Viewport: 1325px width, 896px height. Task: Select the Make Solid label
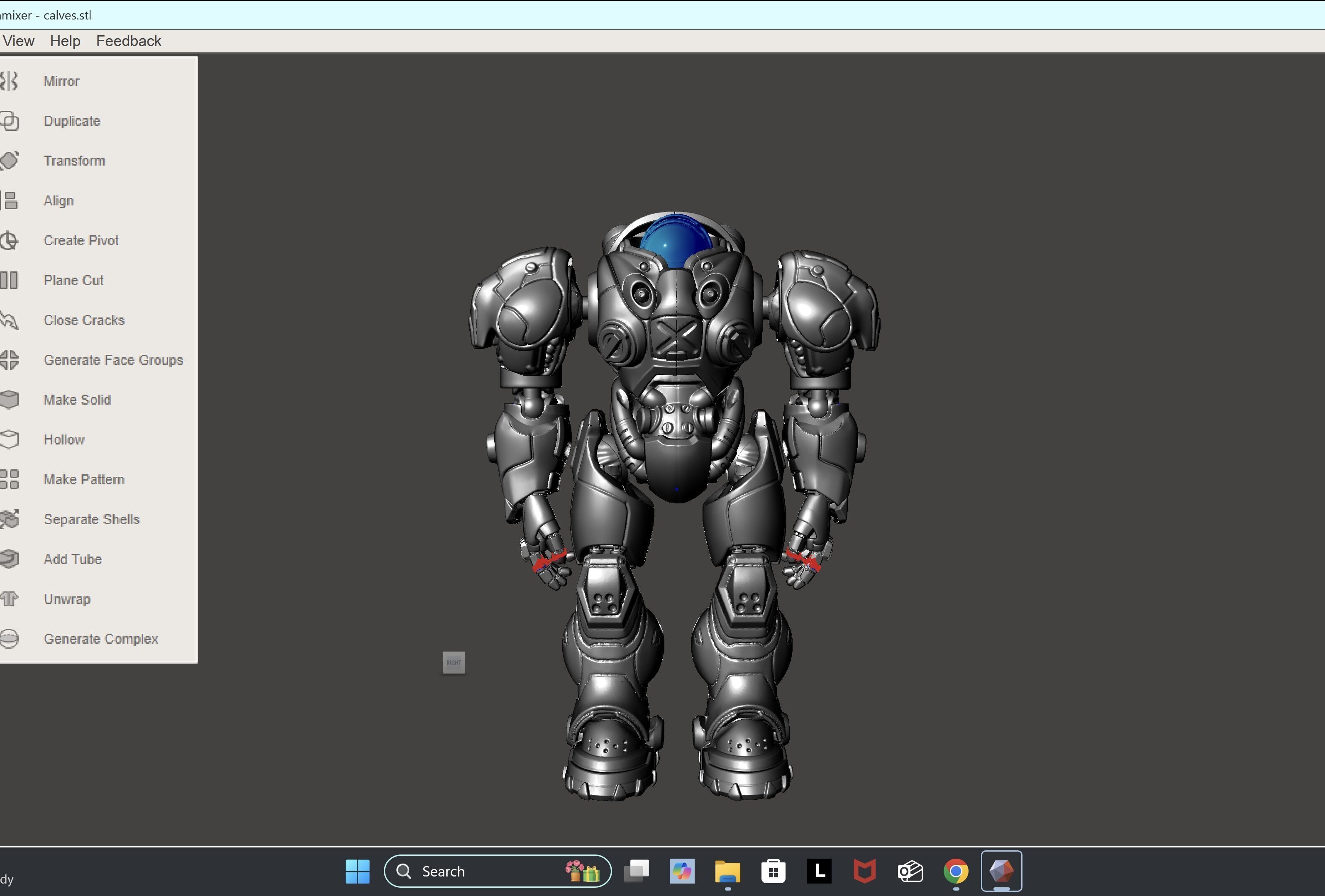77,400
